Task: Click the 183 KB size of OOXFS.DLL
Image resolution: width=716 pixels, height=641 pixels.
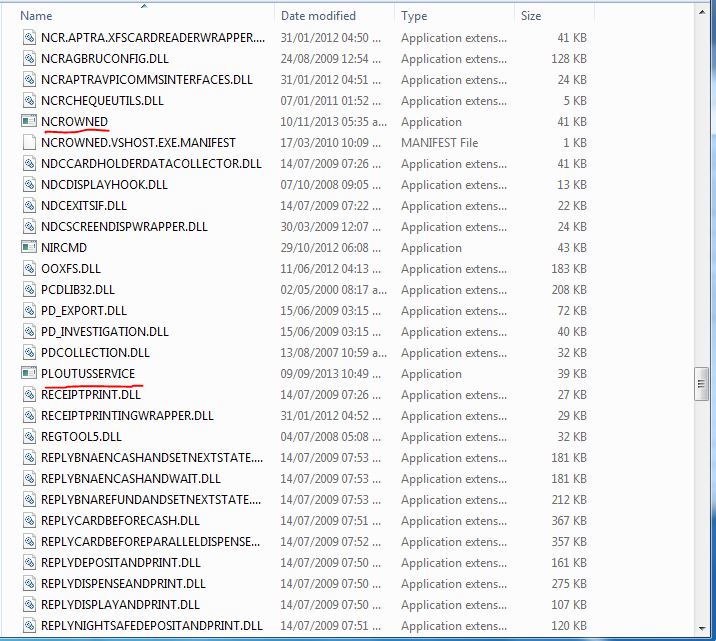Action: 569,268
